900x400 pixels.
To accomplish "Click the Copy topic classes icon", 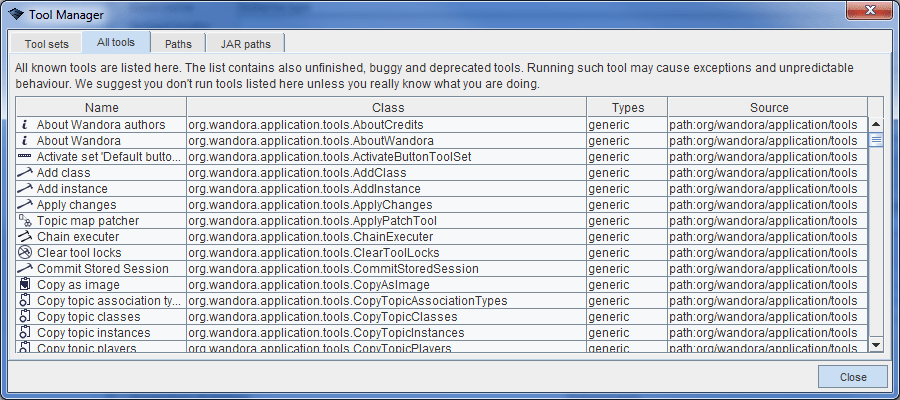I will (x=24, y=317).
